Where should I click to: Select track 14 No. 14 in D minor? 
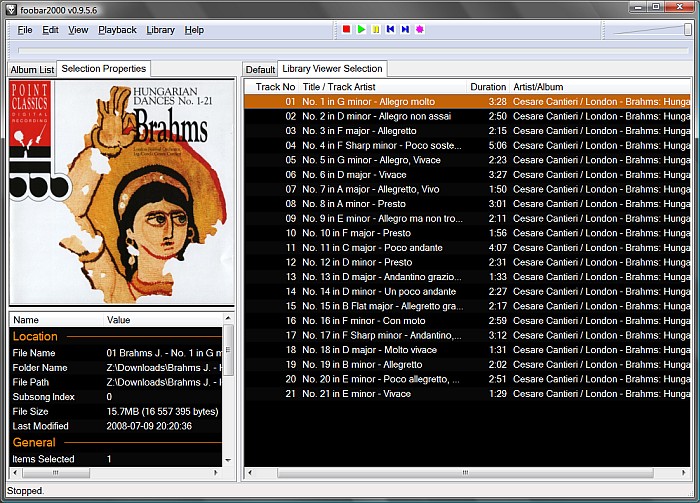pos(467,291)
